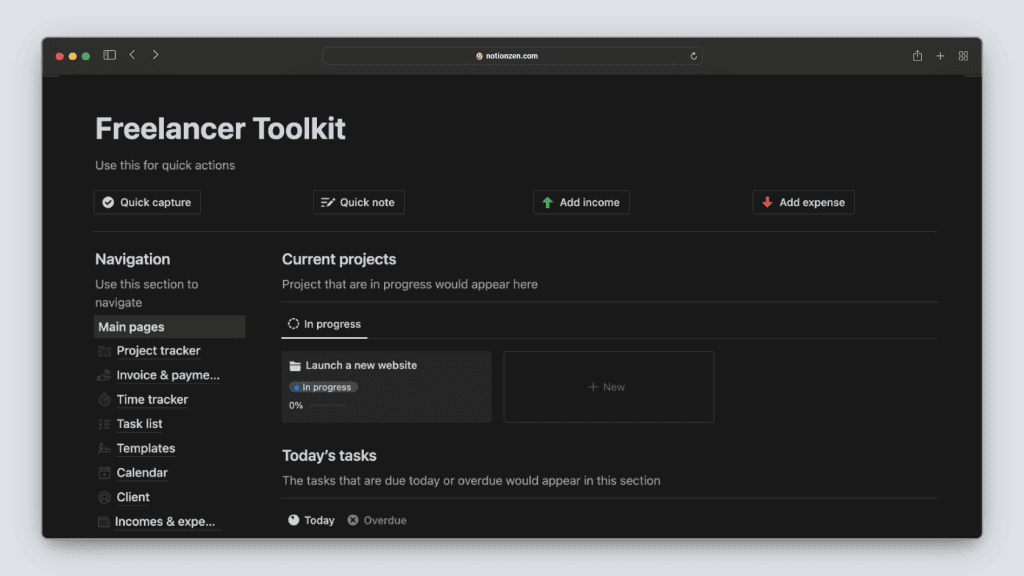1024x576 pixels.
Task: Click the Calendar icon in navigation
Action: coord(104,473)
